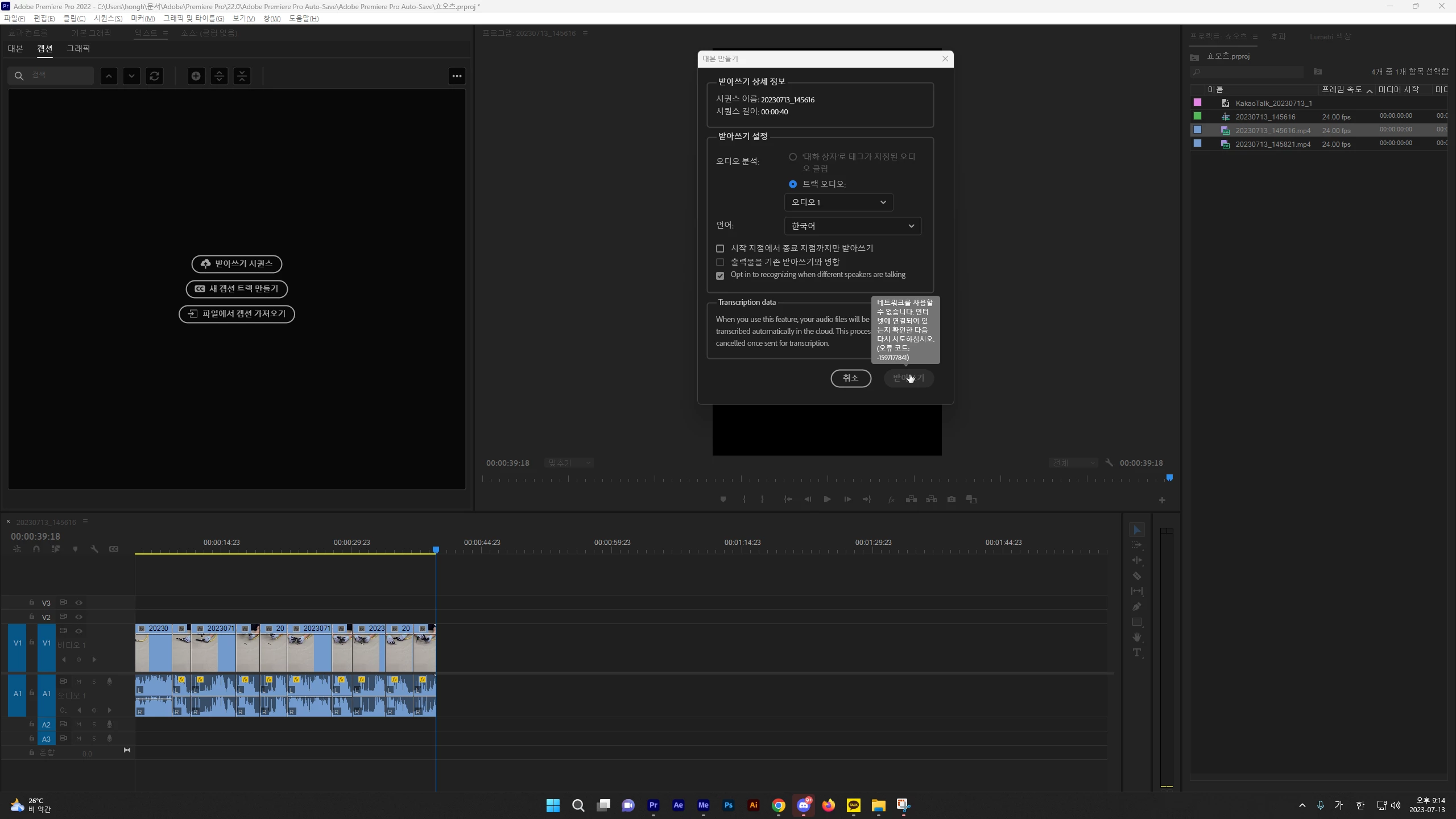This screenshot has width=1456, height=819.
Task: Click the export frame camera icon
Action: (951, 499)
